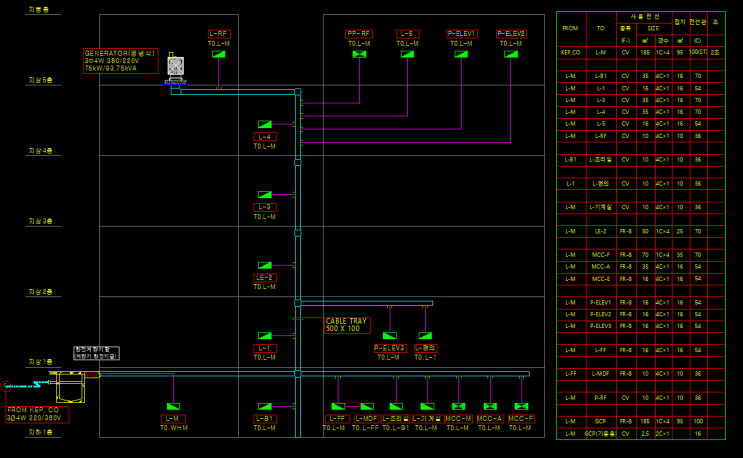Image resolution: width=743 pixels, height=458 pixels.
Task: Click the yellow meter box near WHM
Action: [x=71, y=387]
